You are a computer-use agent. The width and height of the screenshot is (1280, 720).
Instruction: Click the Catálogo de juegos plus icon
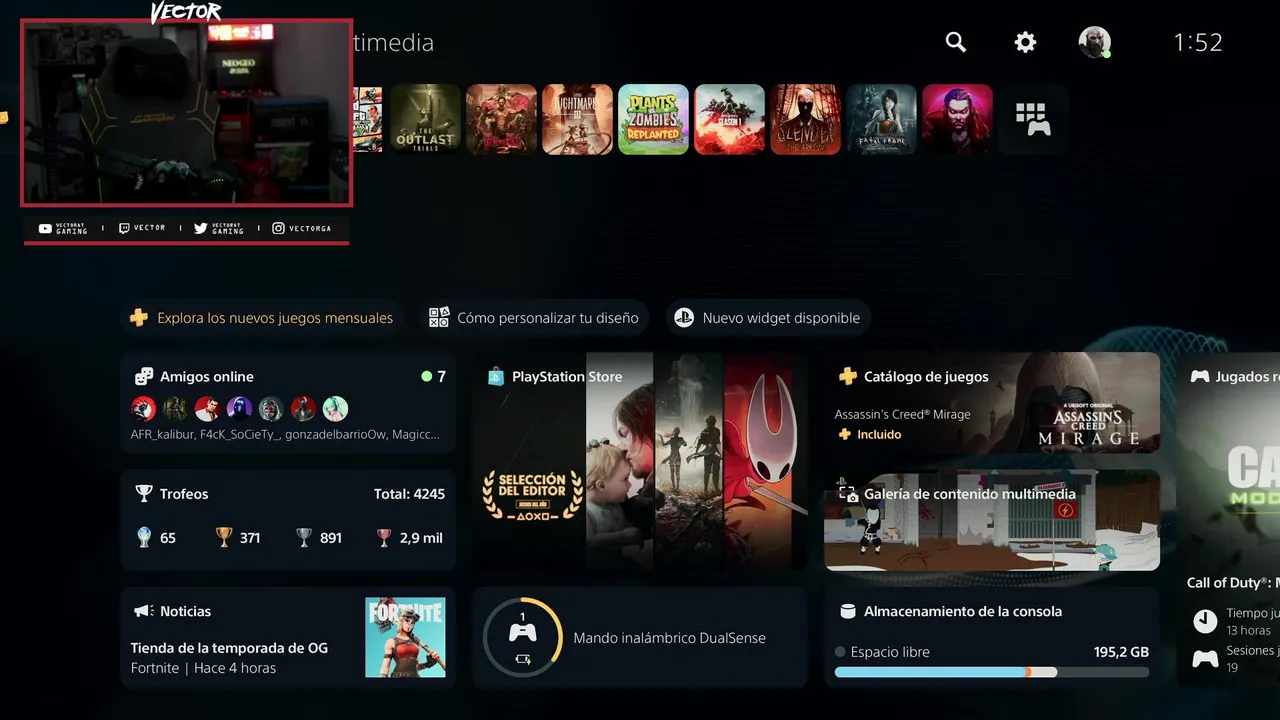coord(847,376)
